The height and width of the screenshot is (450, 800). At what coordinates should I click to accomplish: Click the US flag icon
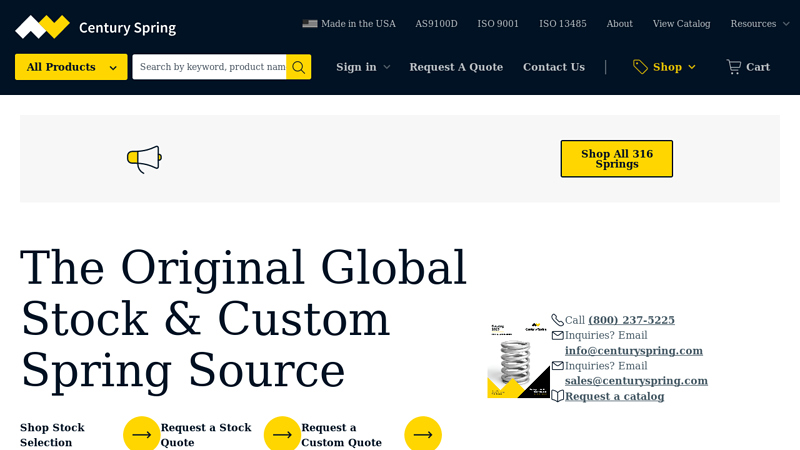pyautogui.click(x=310, y=23)
